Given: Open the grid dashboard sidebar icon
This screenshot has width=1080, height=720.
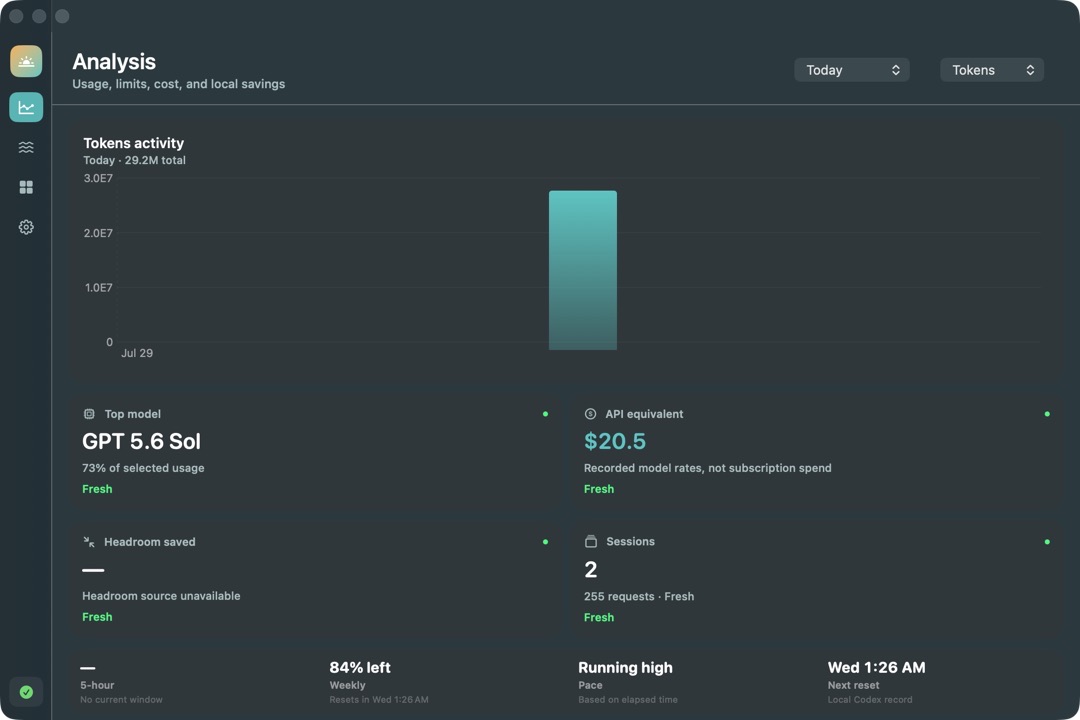Looking at the screenshot, I should 26,187.
